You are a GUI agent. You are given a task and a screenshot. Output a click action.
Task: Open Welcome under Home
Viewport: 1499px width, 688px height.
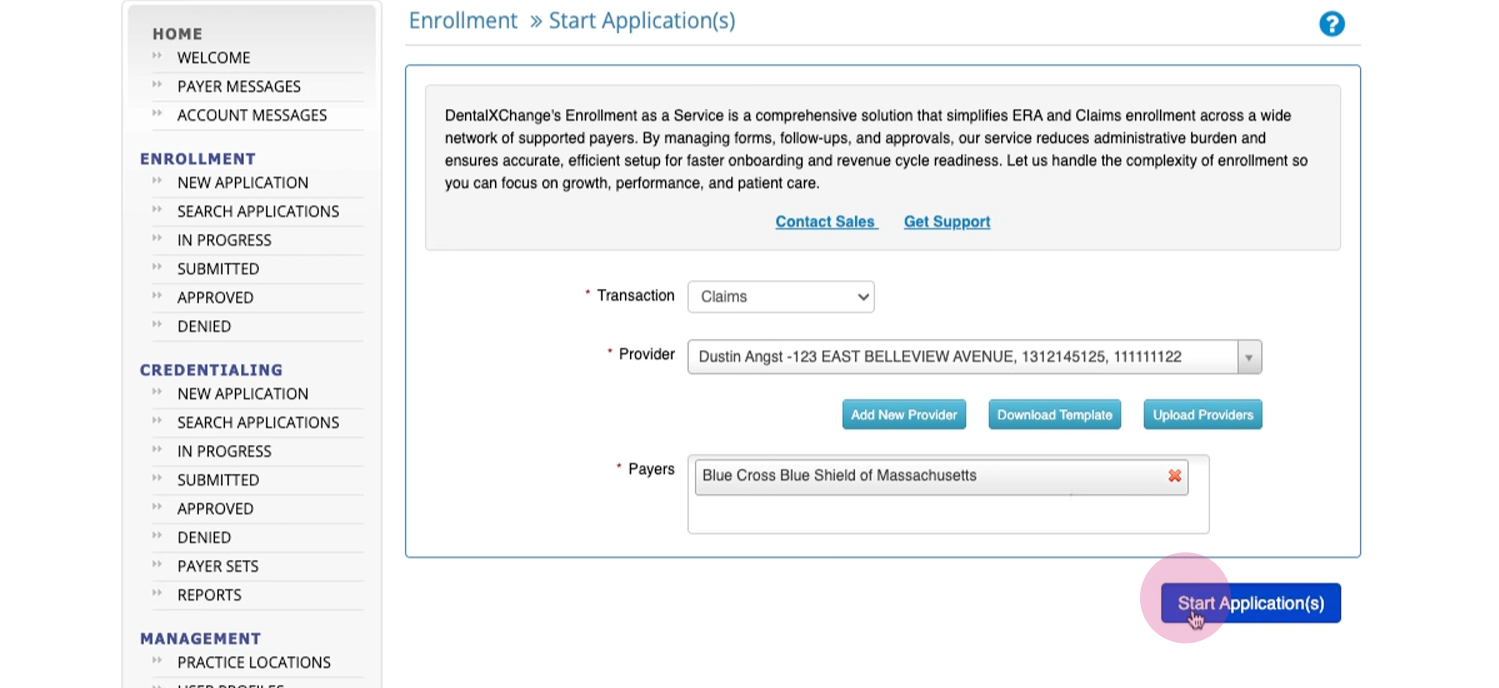(214, 58)
